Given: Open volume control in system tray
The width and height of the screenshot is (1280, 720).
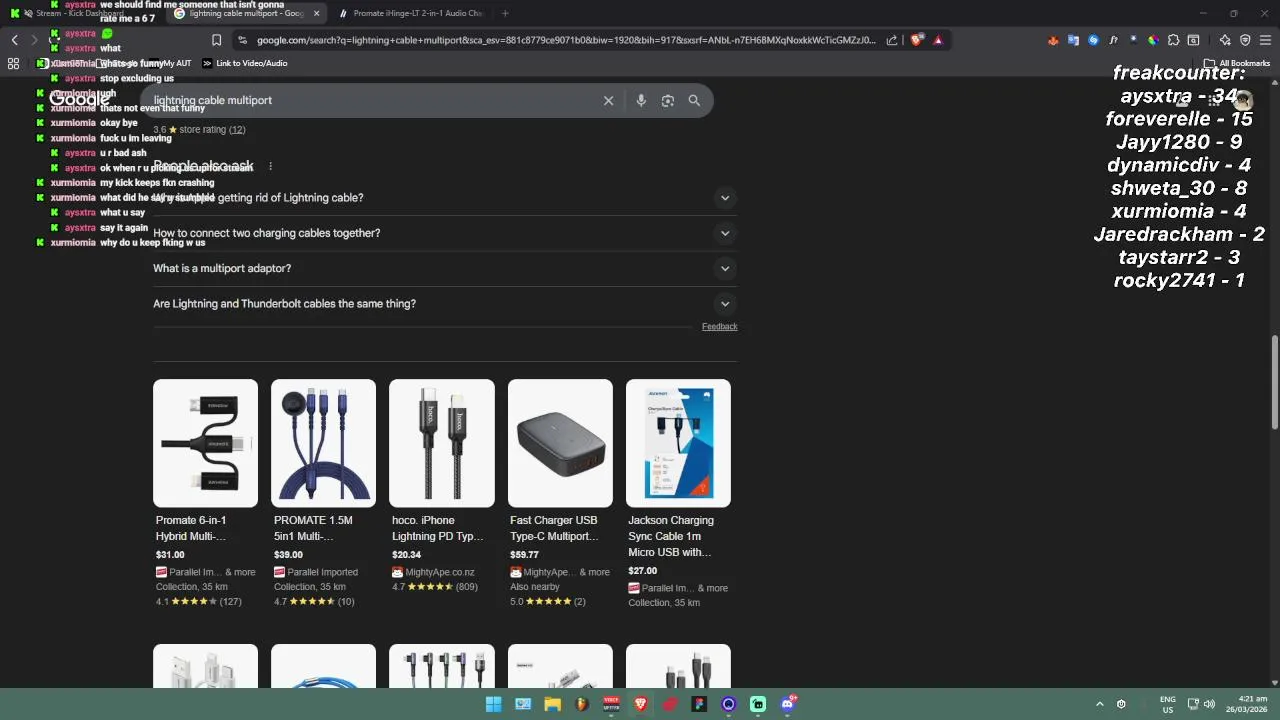Looking at the screenshot, I should point(1209,704).
